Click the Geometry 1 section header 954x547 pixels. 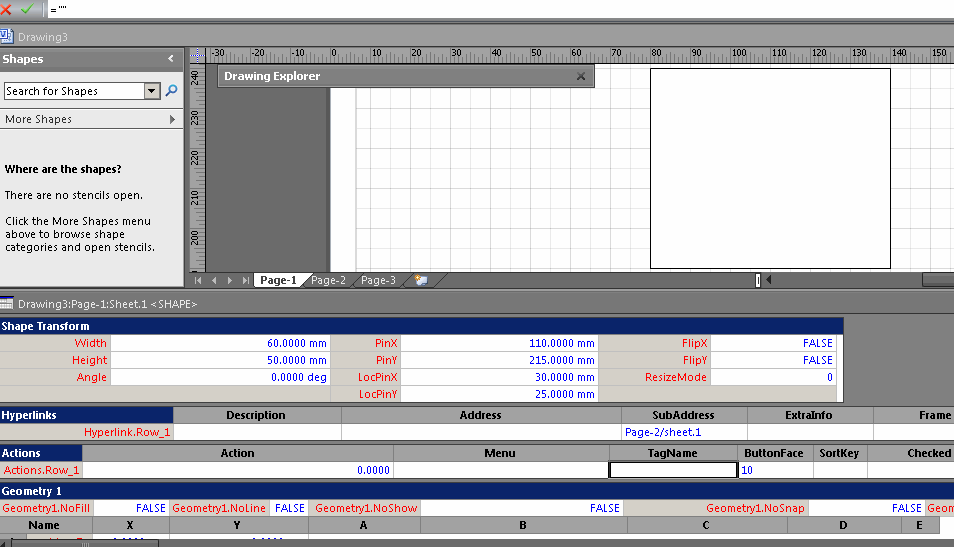coord(477,491)
